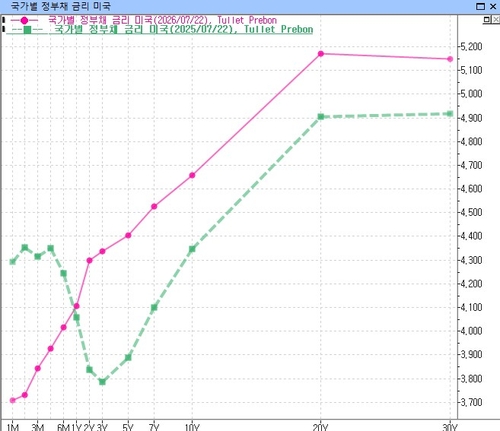
Task: Select the underlined 2025/07/22 green legend label
Action: (x=184, y=29)
